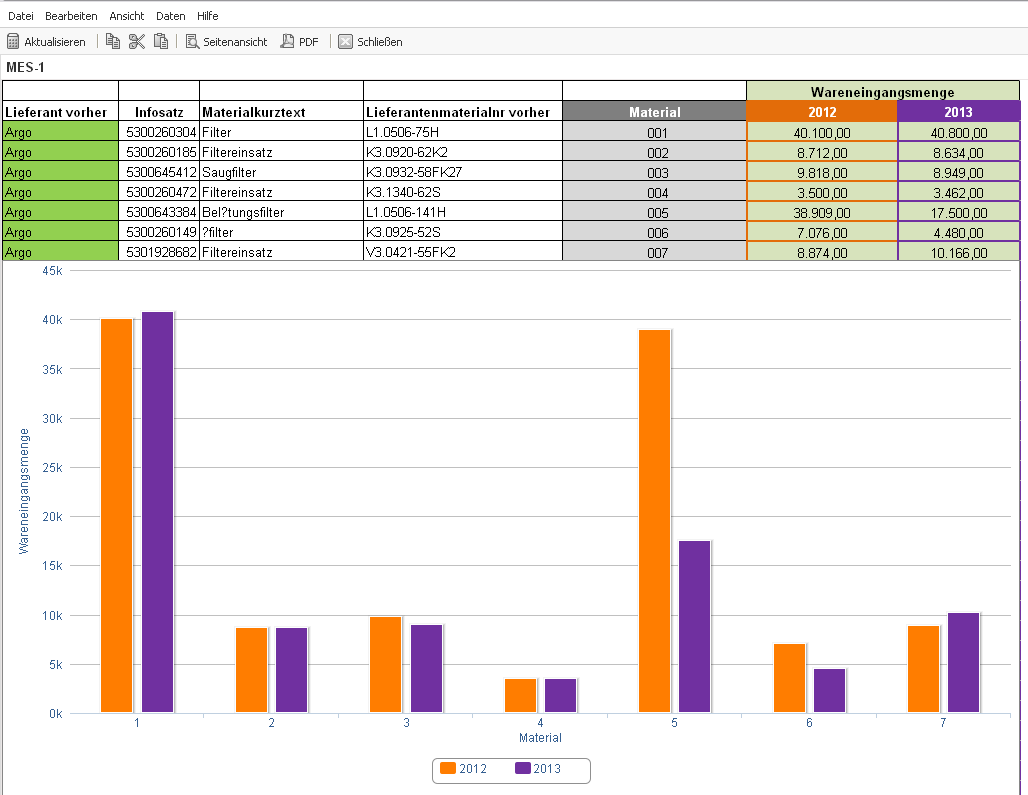The height and width of the screenshot is (795, 1028).
Task: Click the PDF button label
Action: (309, 42)
